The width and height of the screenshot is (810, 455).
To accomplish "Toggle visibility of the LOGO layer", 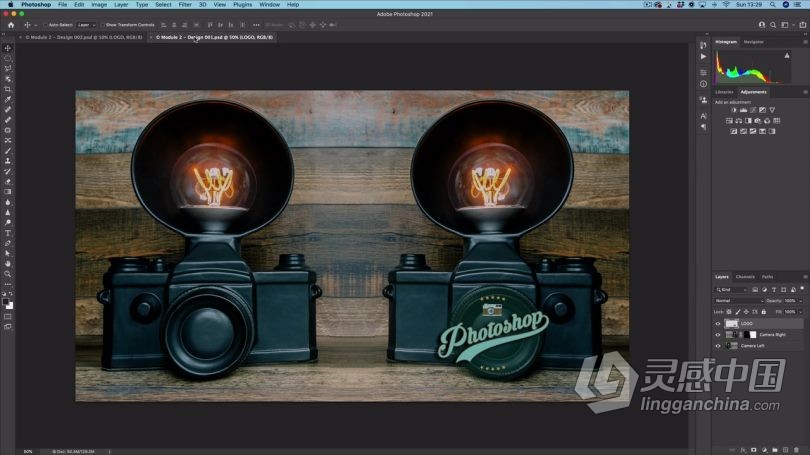I will pyautogui.click(x=718, y=324).
